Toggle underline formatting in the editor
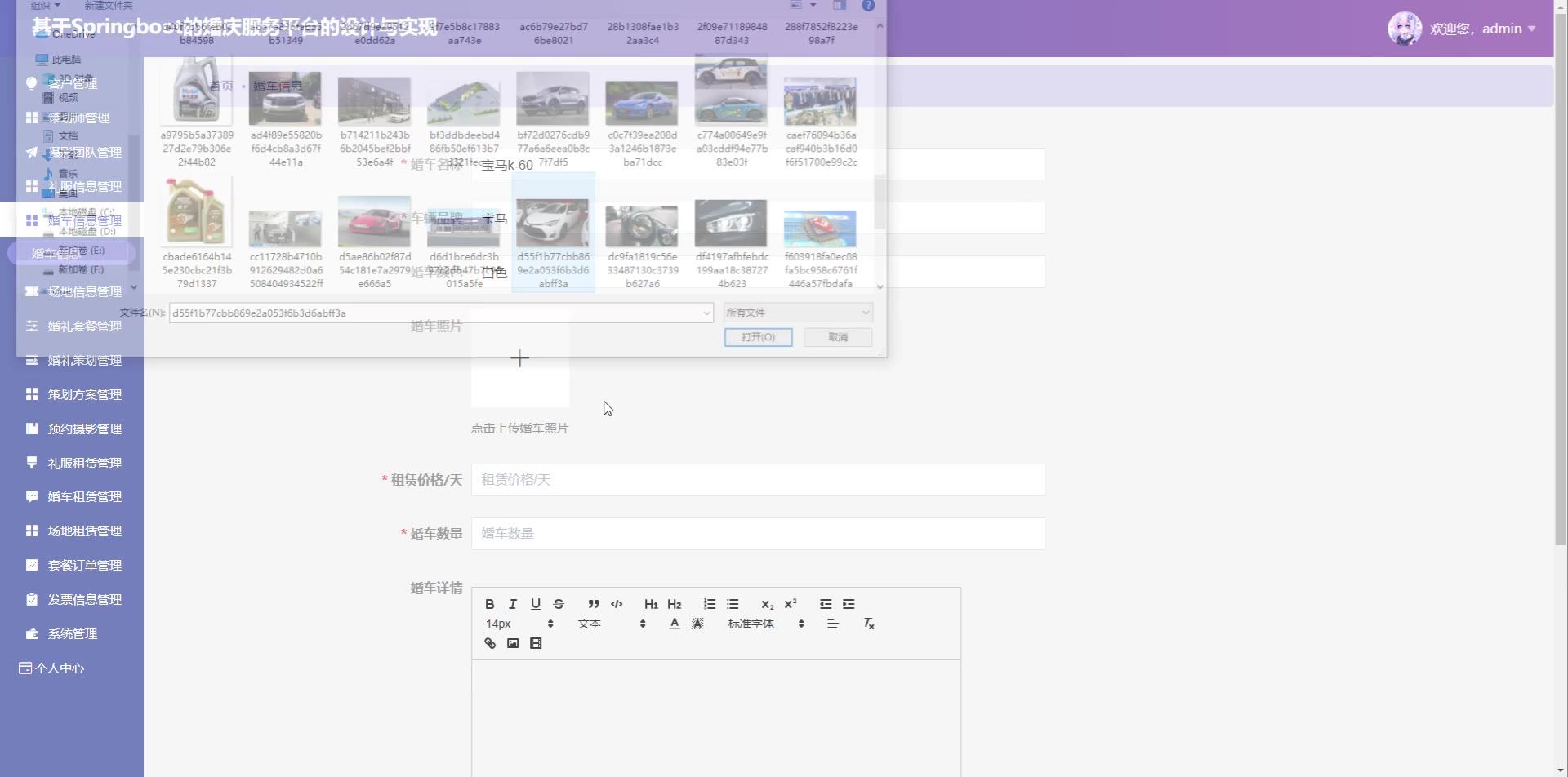 pyautogui.click(x=535, y=604)
